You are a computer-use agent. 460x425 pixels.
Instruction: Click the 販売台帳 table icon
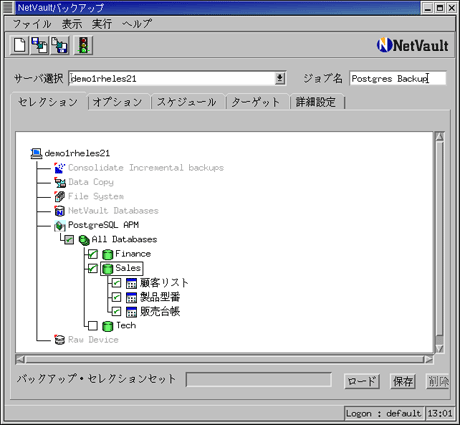pos(131,312)
